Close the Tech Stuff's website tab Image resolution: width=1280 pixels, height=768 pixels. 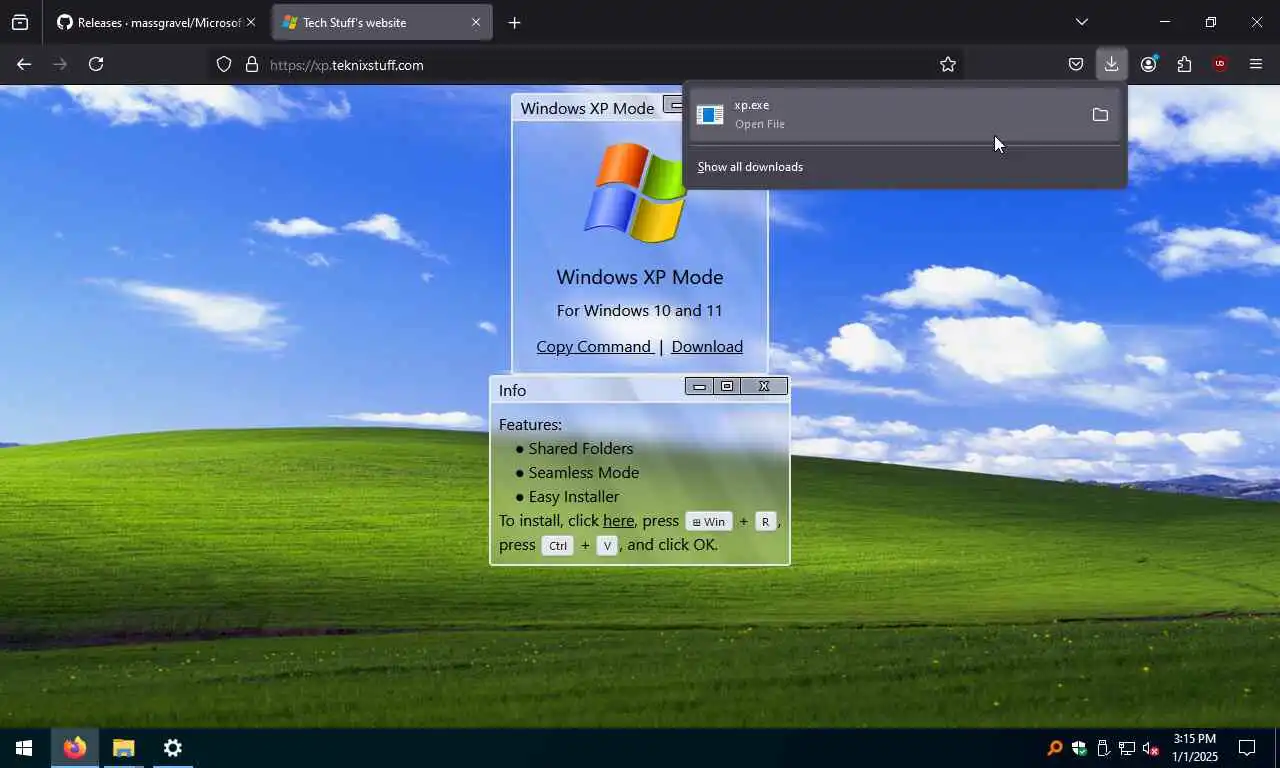[476, 22]
